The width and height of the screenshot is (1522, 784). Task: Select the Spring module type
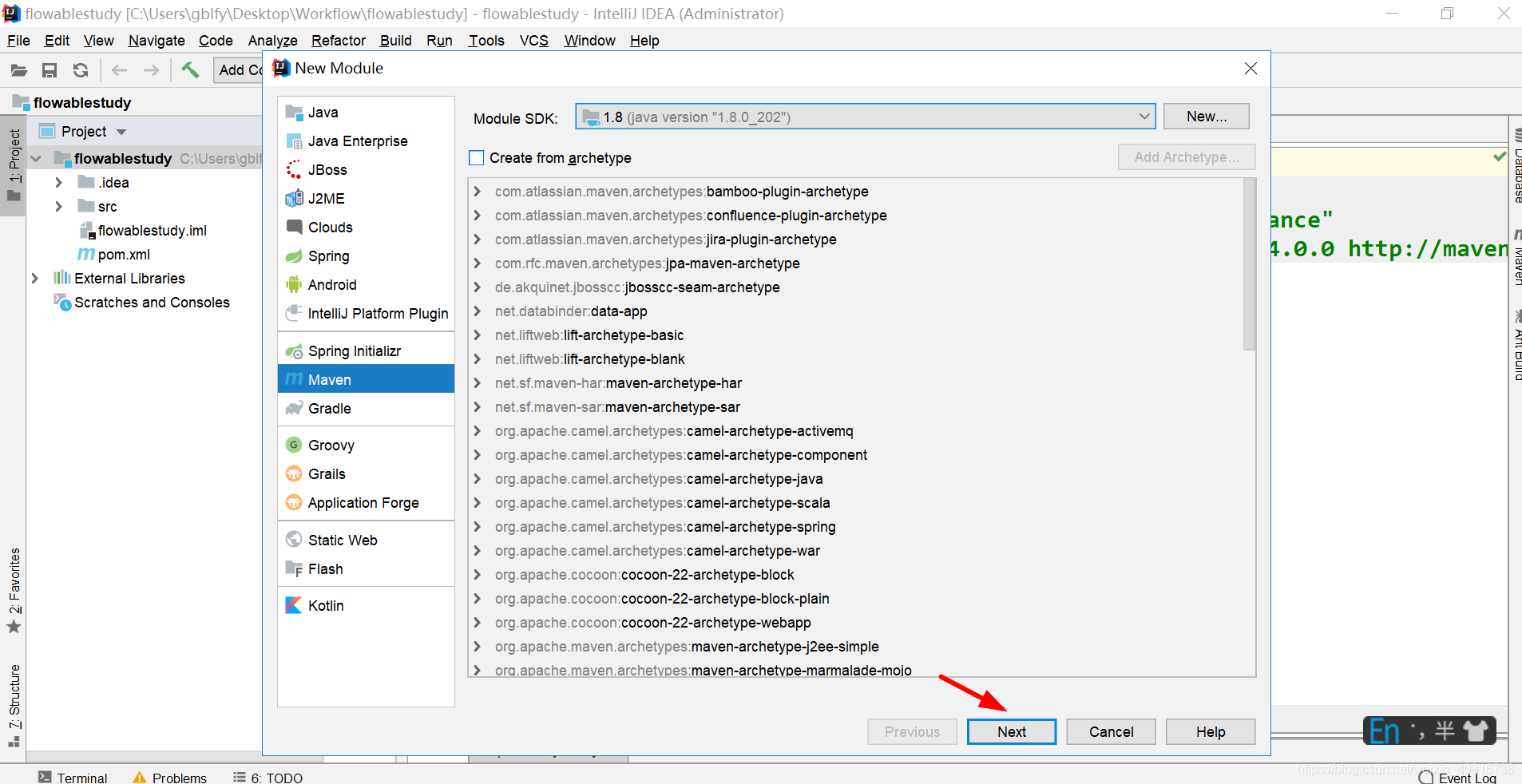366,256
